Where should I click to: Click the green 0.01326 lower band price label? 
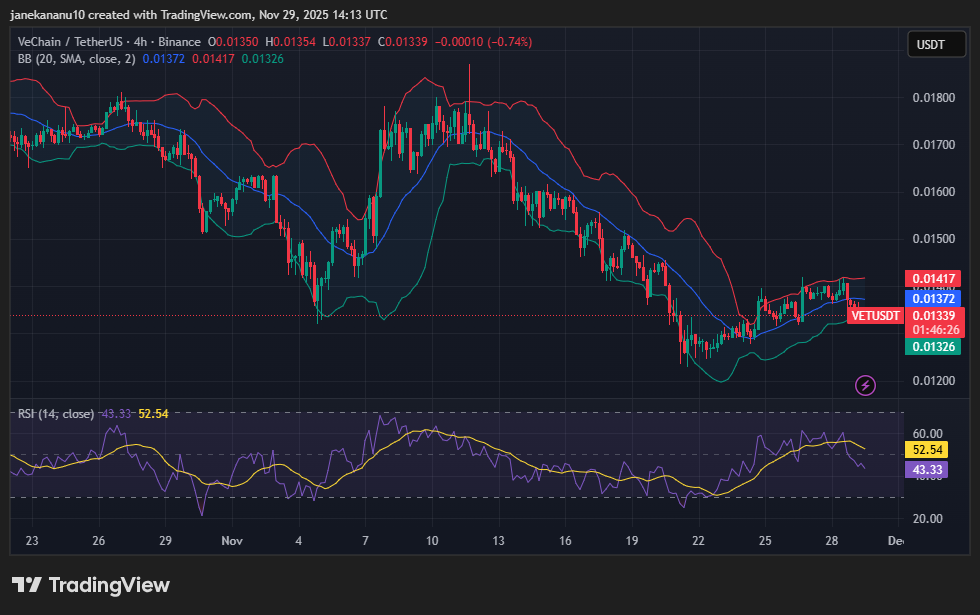point(932,346)
